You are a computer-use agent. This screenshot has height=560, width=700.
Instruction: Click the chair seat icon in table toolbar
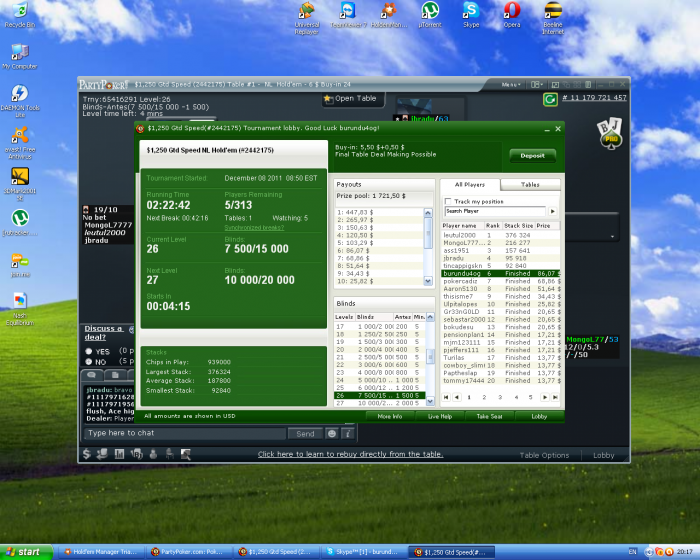[x=170, y=454]
